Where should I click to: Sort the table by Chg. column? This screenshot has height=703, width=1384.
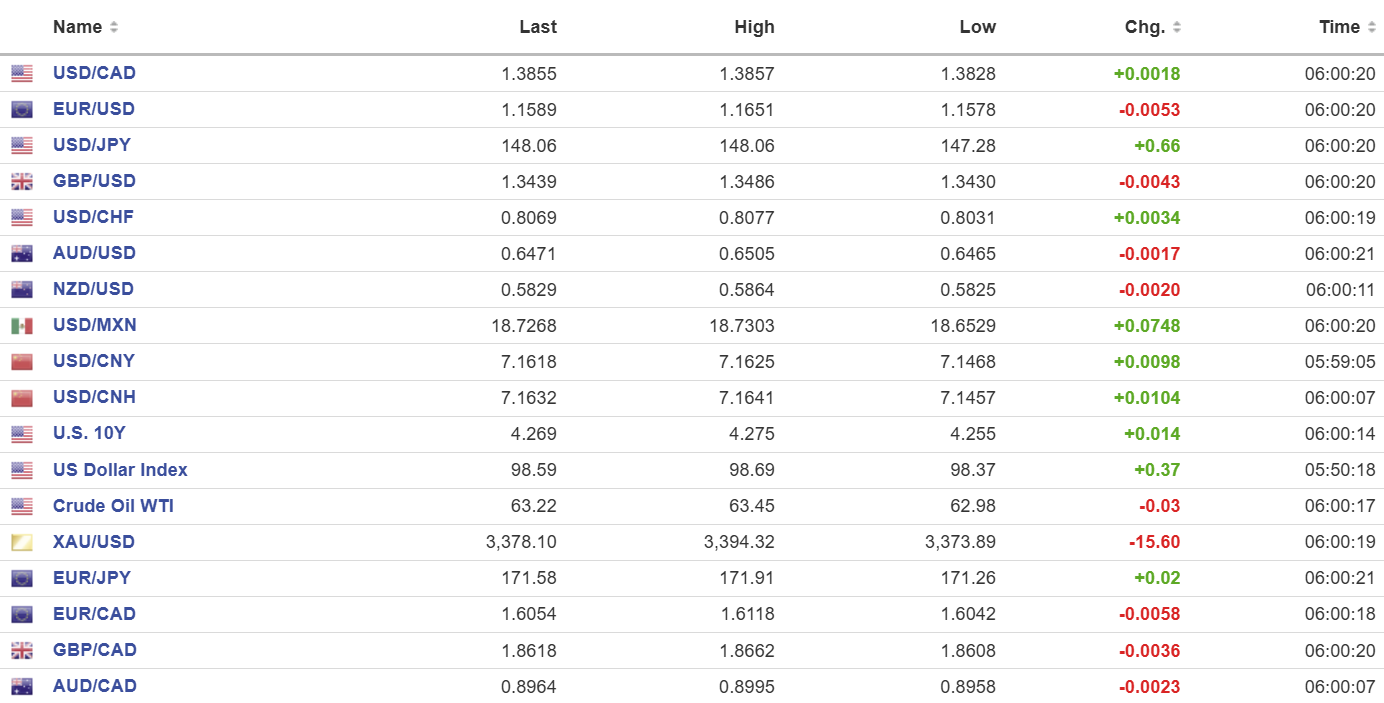coord(1152,27)
